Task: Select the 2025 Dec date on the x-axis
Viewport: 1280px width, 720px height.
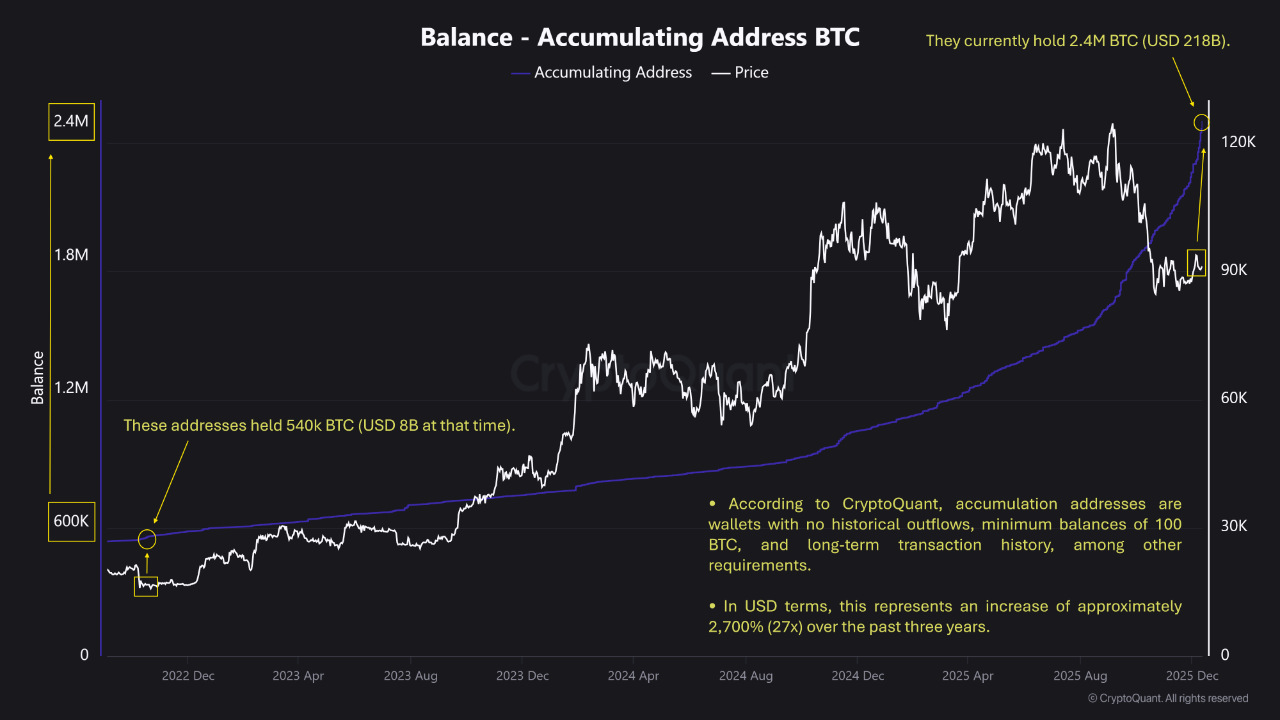Action: 1192,676
